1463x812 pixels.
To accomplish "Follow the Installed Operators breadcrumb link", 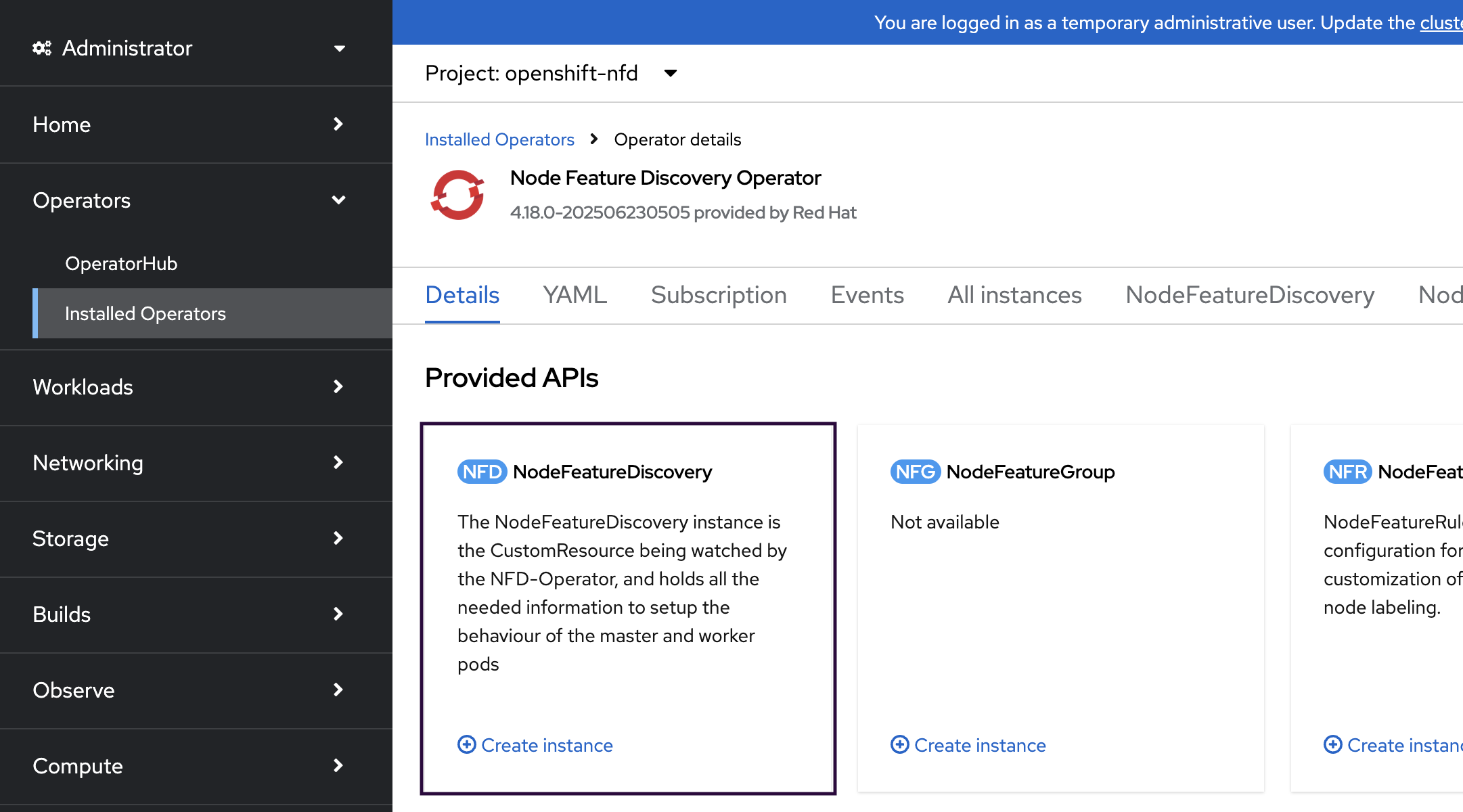I will pos(499,139).
